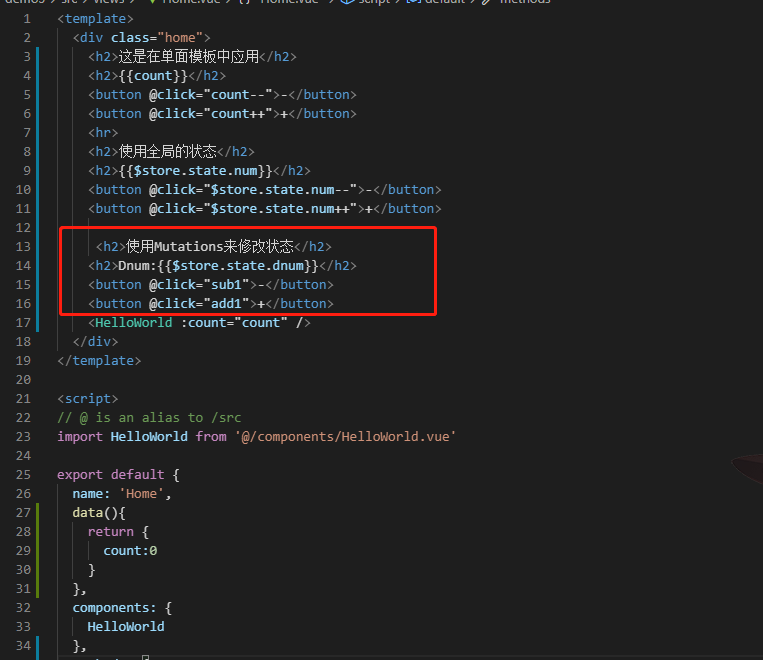The image size is (763, 660).
Task: Click the <hr> tag on line 7
Action: [x=103, y=133]
